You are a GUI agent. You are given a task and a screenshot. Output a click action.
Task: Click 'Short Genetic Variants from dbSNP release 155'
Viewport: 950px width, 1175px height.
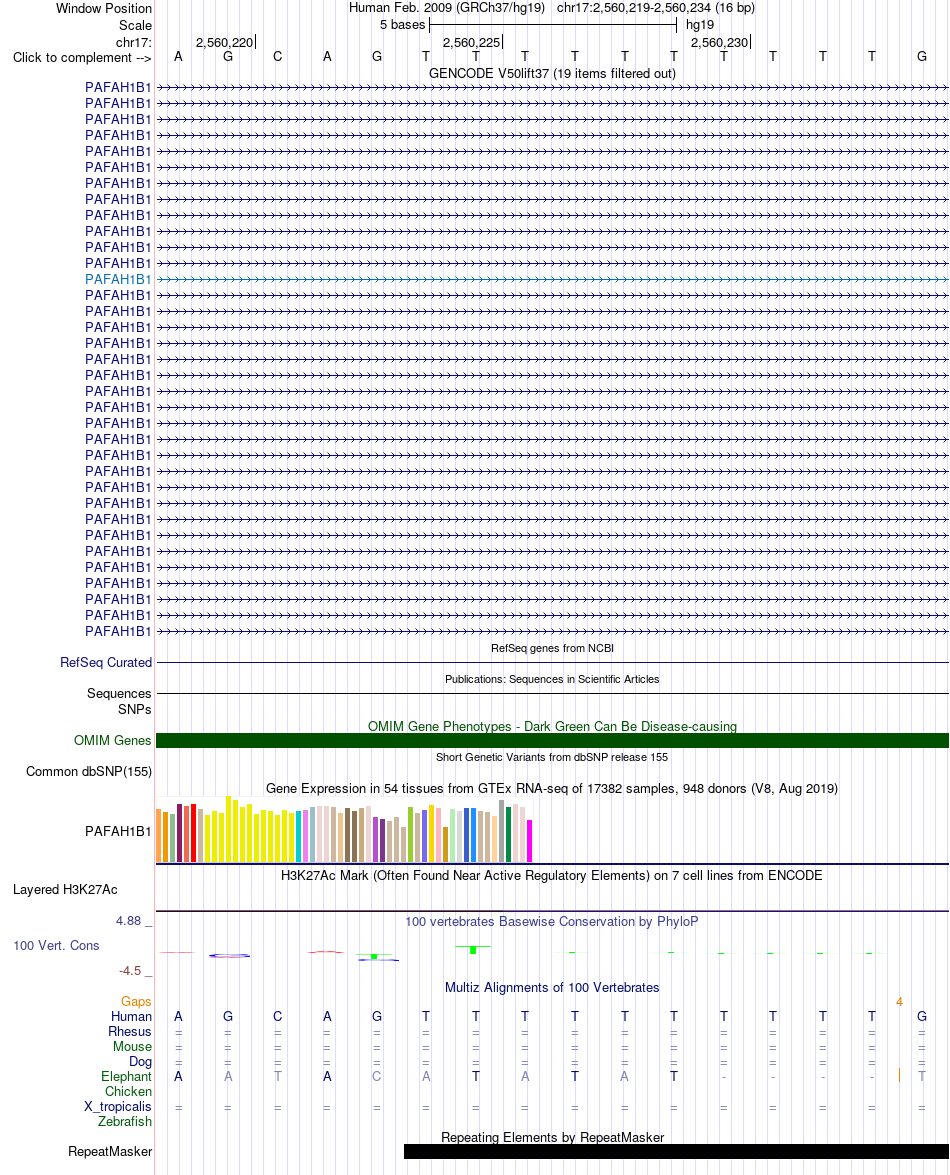coord(552,757)
